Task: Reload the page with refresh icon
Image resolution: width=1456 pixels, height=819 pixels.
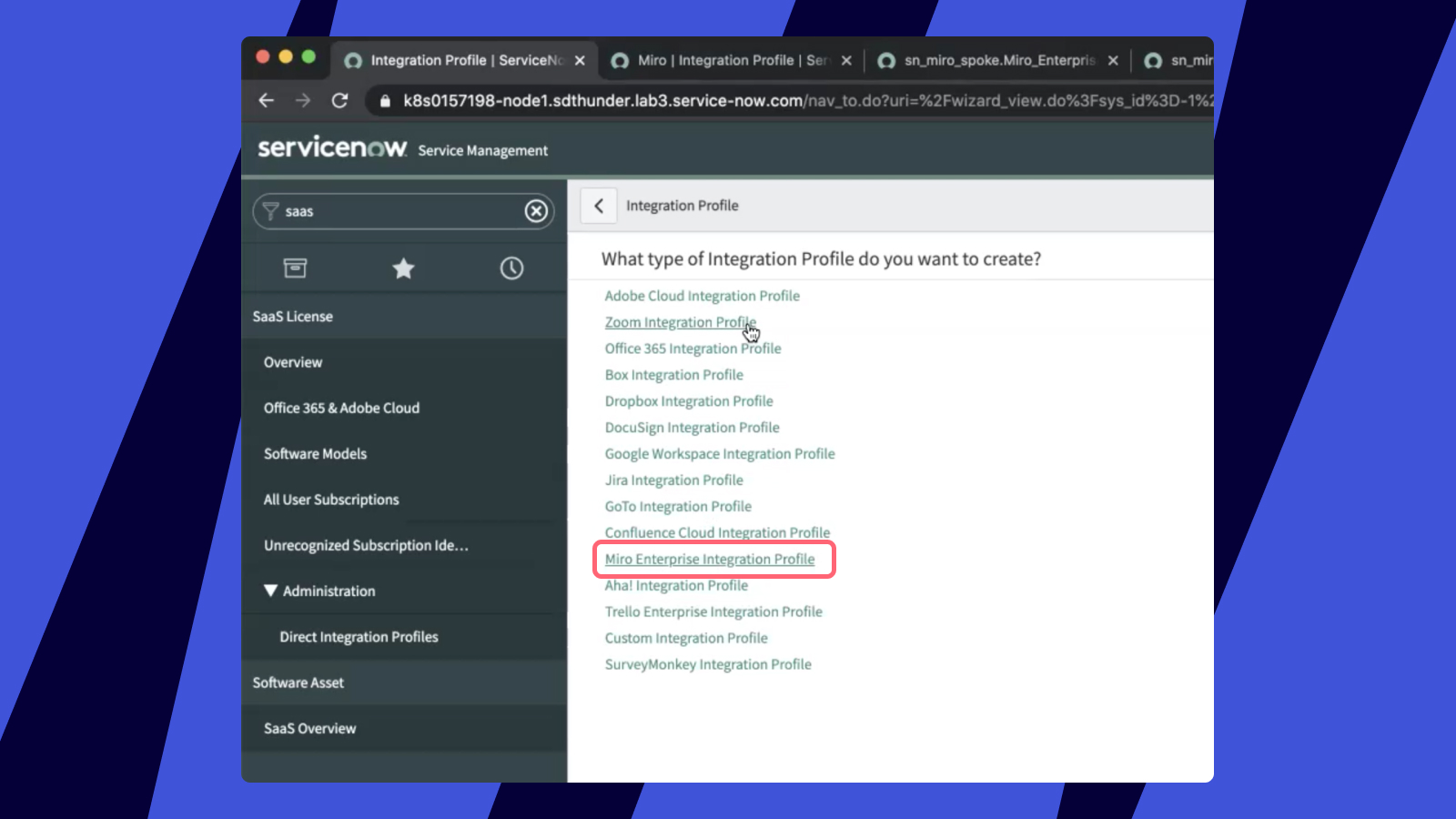Action: coord(339,100)
